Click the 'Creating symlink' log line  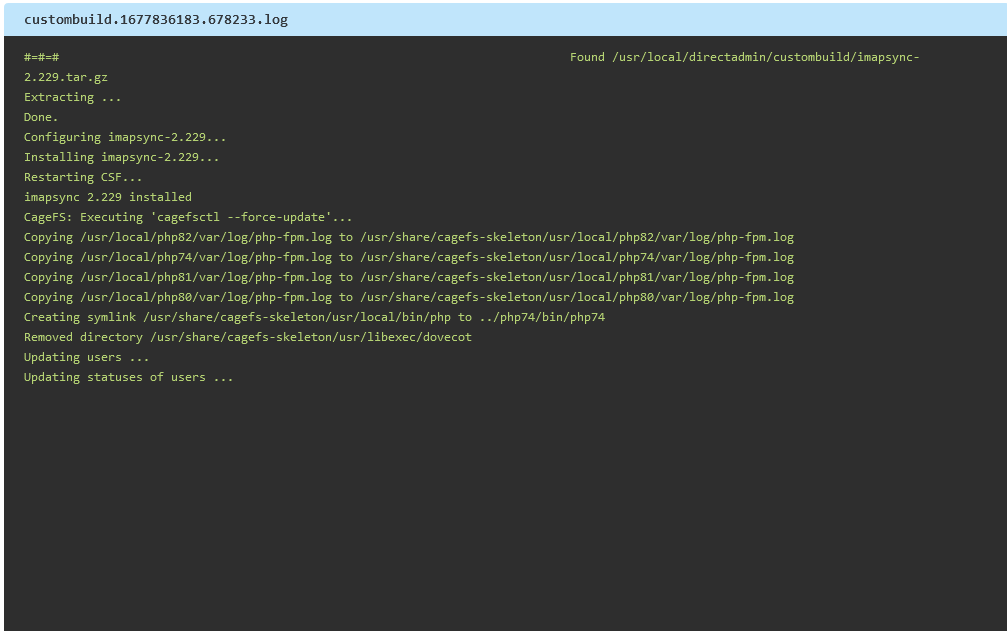point(315,317)
